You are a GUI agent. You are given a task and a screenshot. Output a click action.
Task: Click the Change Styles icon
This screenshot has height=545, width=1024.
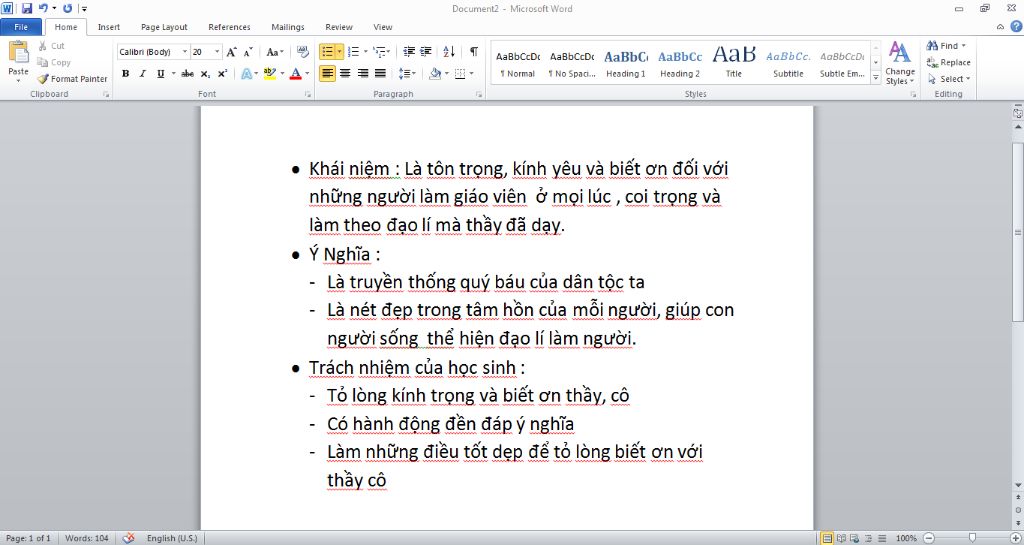899,62
